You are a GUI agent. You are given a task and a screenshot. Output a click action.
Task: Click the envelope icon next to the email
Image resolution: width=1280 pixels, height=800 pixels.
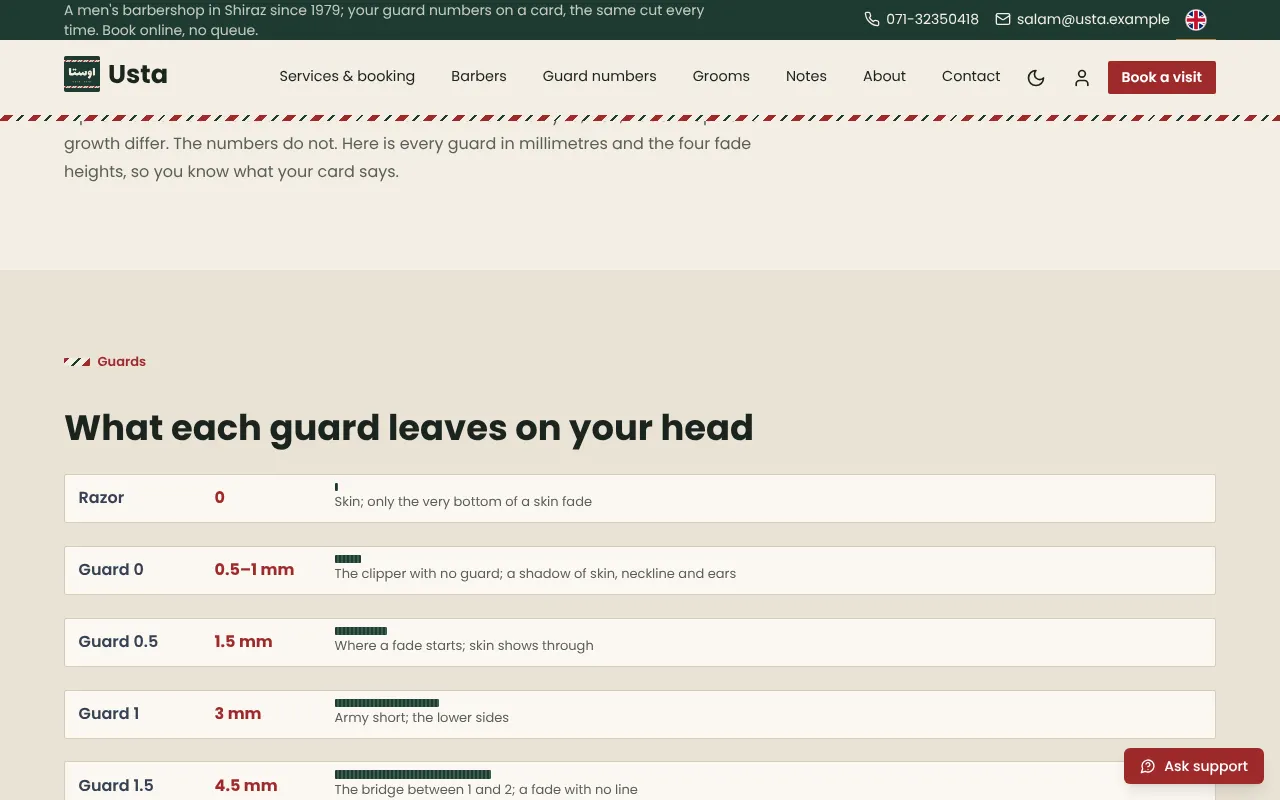pyautogui.click(x=1003, y=19)
